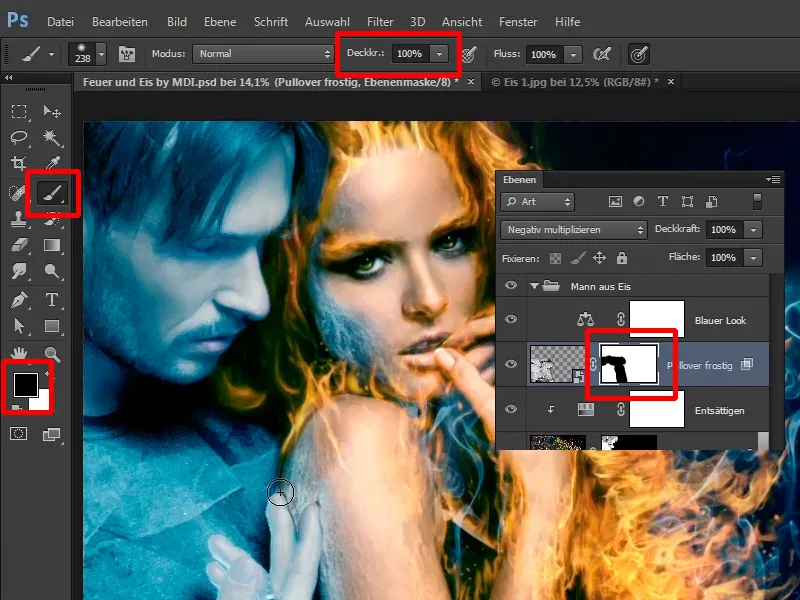The image size is (800, 600).
Task: Hide the Entsättigen layer
Action: point(511,409)
